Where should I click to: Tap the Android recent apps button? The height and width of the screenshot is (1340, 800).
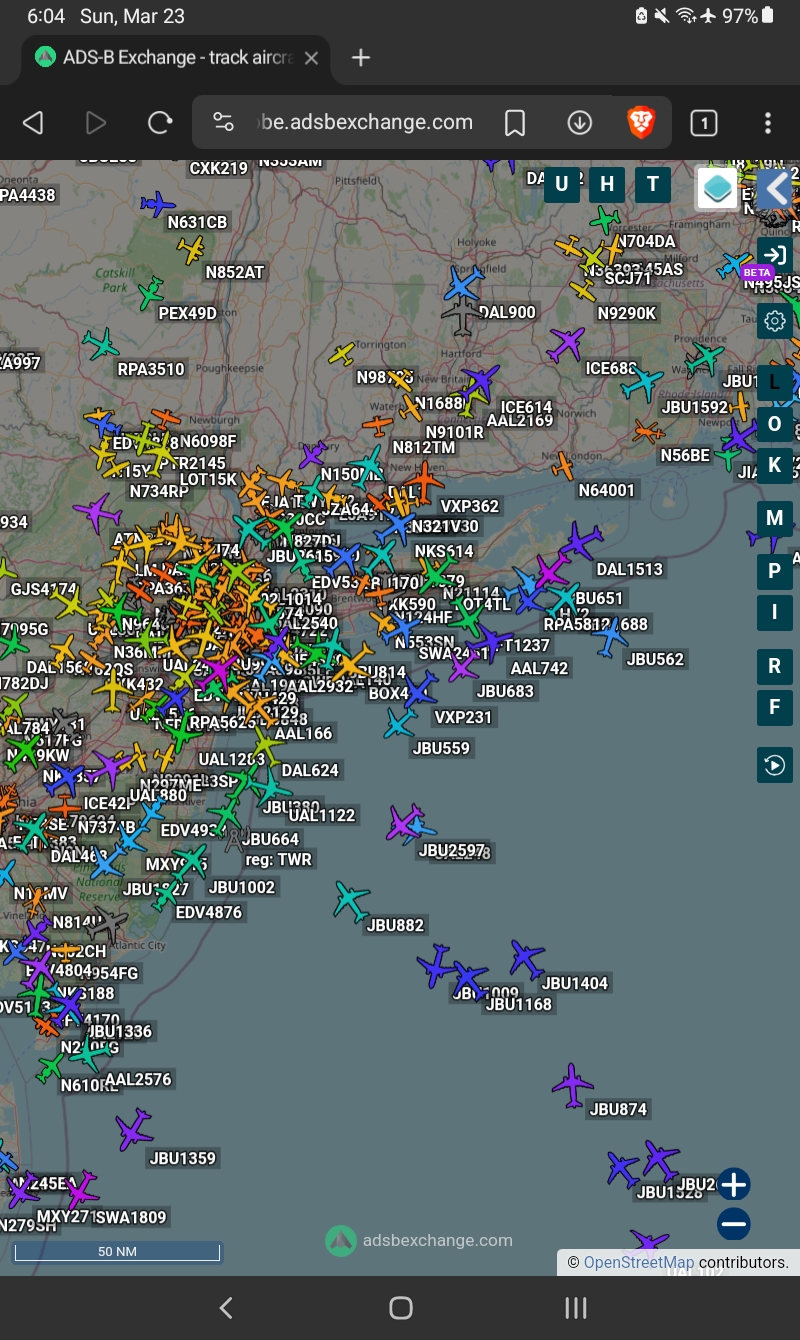coord(575,1307)
